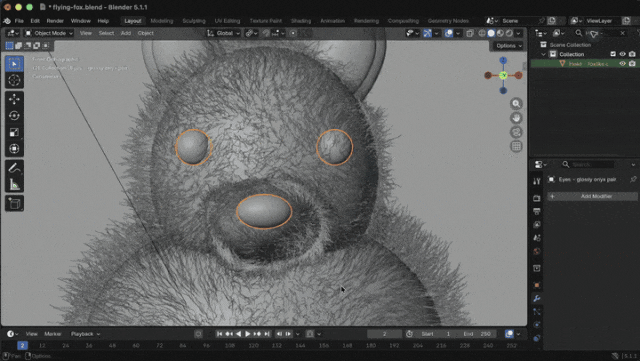
Task: Open the Object properties tab
Action: tap(537, 285)
